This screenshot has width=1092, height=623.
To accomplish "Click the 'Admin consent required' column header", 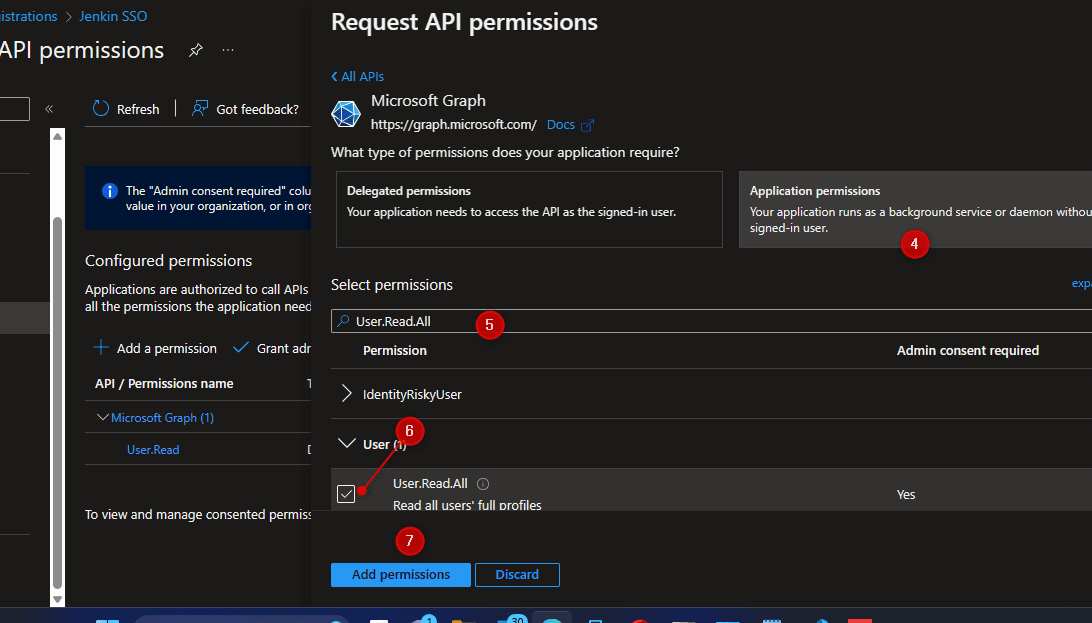I will [x=968, y=351].
